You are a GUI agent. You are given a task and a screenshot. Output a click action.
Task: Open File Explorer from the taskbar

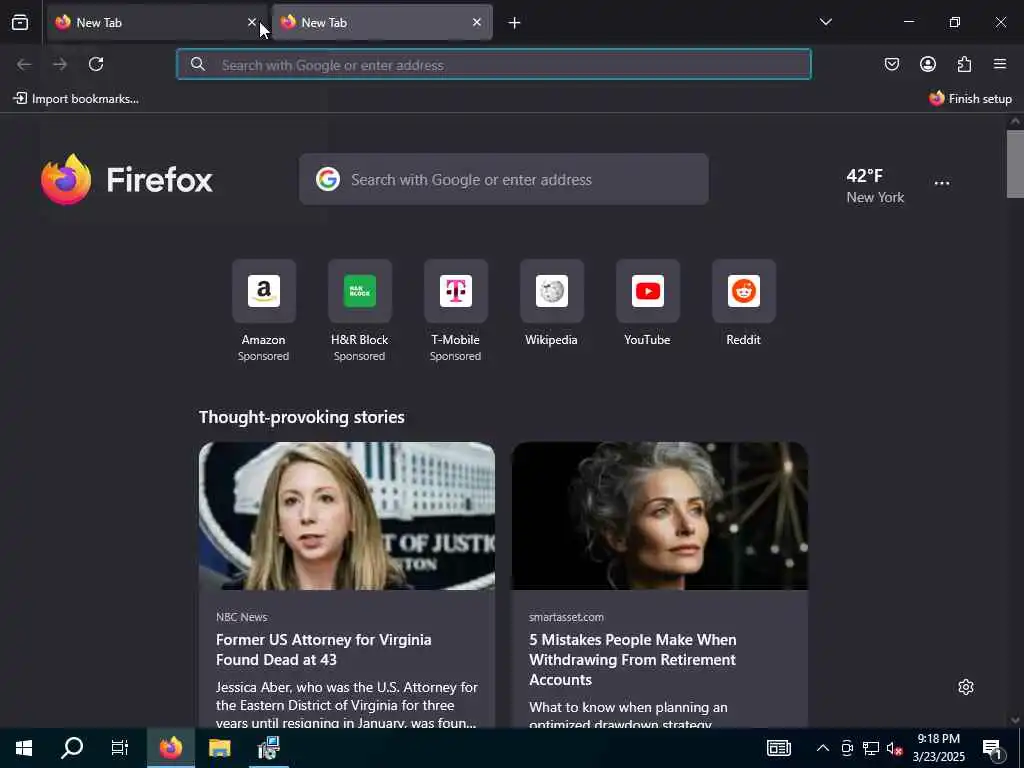(x=219, y=748)
